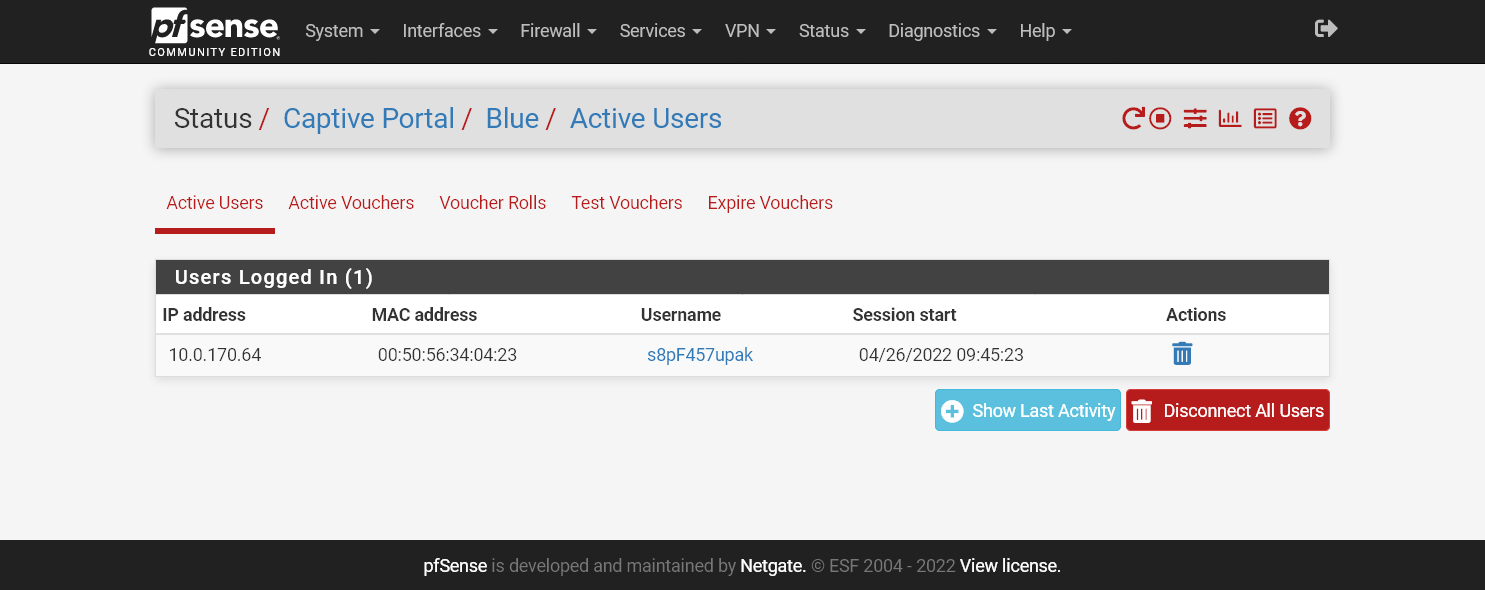Click the View license link in footer
Image resolution: width=1485 pixels, height=590 pixels.
coord(1010,566)
